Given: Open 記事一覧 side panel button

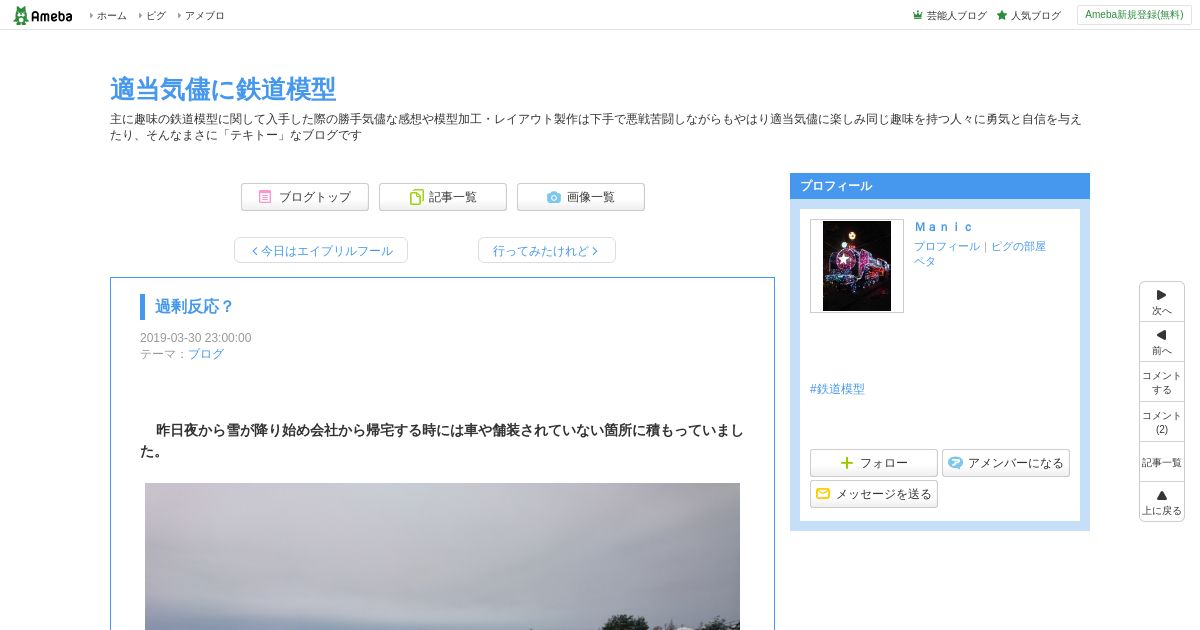Looking at the screenshot, I should tap(1162, 462).
